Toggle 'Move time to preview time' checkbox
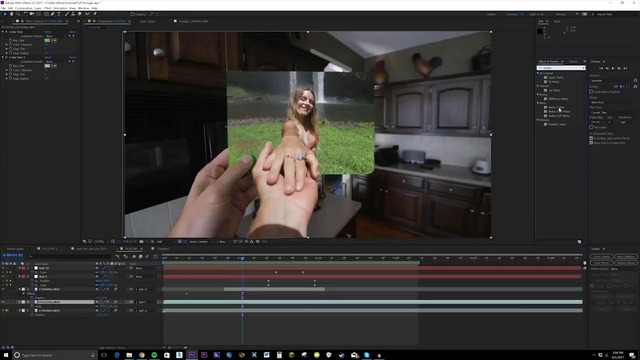The width and height of the screenshot is (640, 360). pos(591,143)
